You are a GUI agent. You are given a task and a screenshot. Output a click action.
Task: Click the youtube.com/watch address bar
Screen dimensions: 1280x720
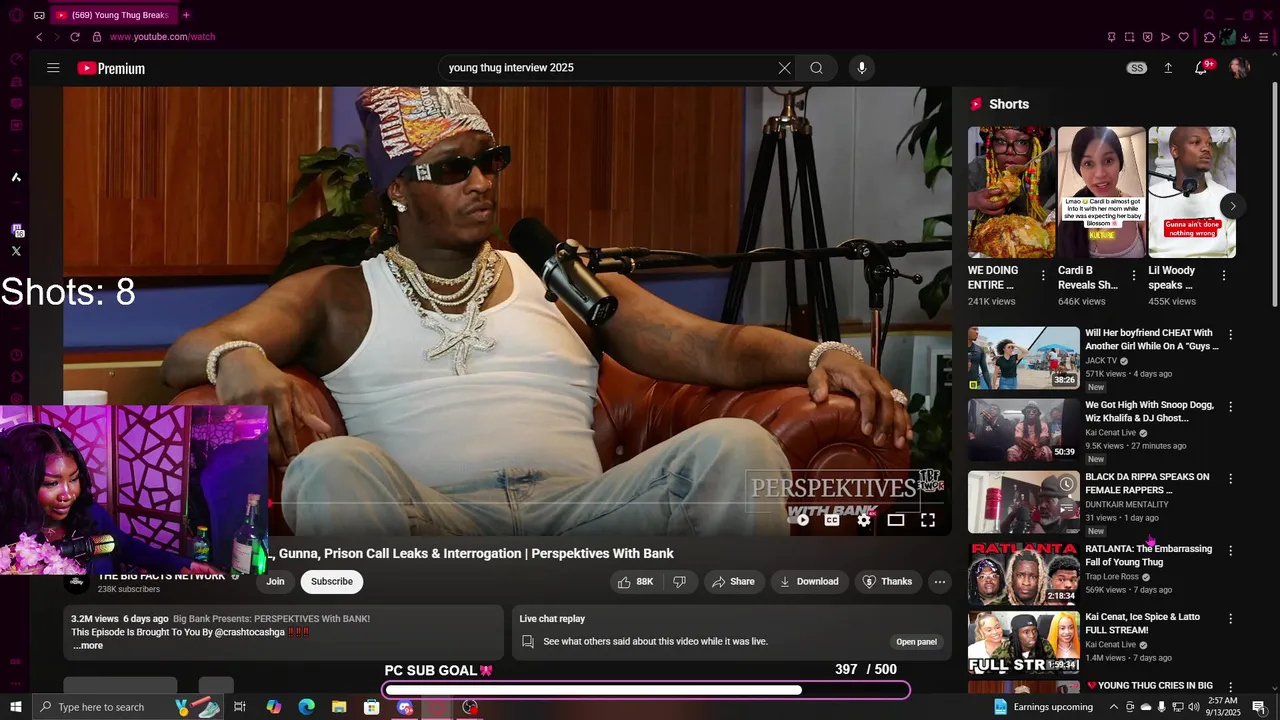(x=162, y=37)
